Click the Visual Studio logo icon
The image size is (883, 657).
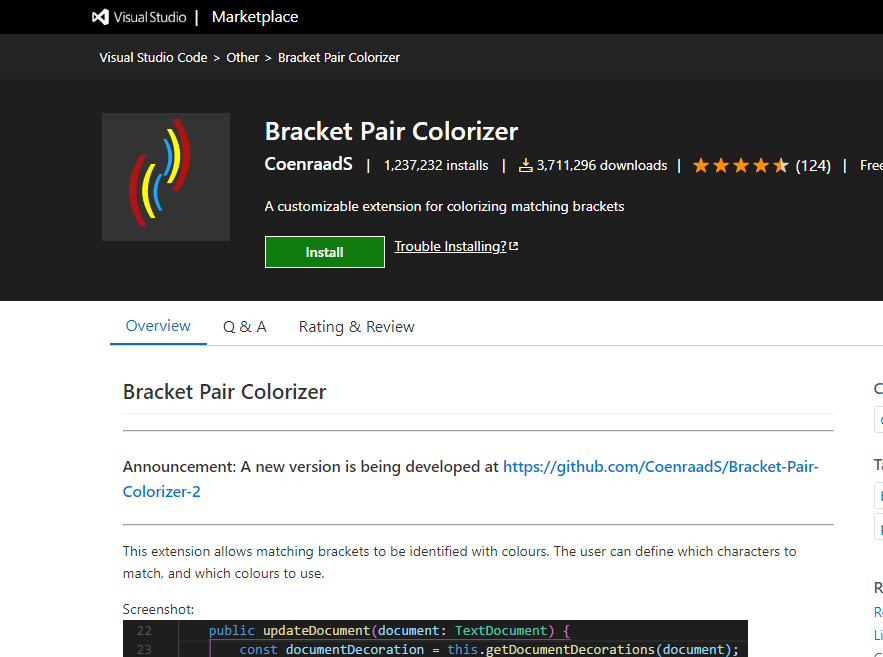click(100, 17)
